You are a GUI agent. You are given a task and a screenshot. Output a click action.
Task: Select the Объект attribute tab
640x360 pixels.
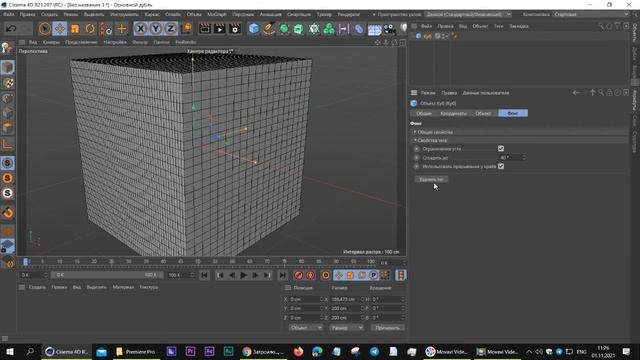pos(483,113)
